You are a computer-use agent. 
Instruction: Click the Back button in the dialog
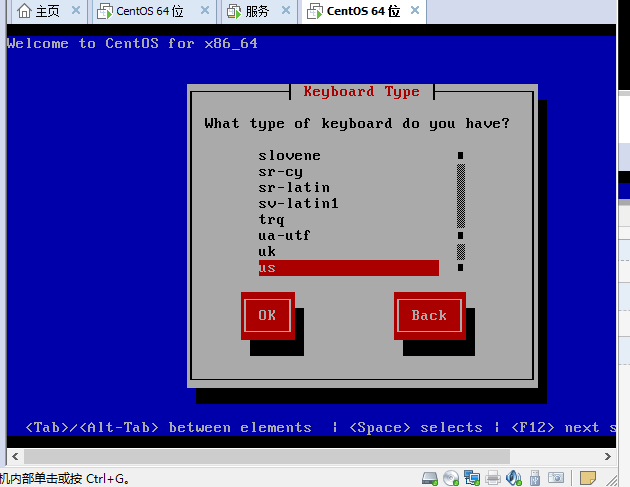pos(430,315)
